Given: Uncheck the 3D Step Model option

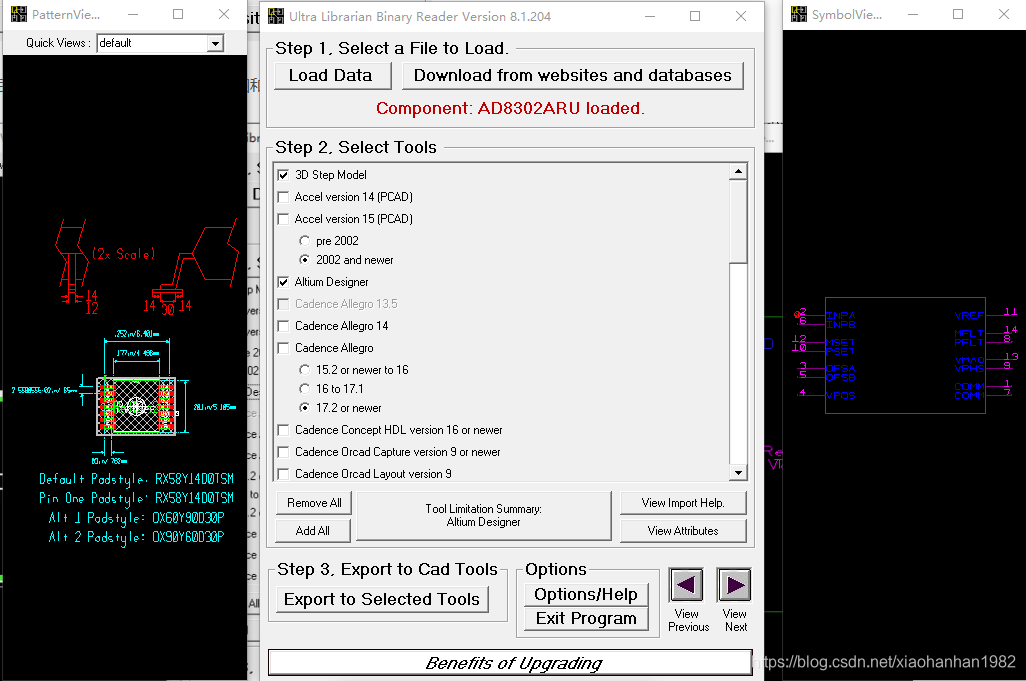Looking at the screenshot, I should [x=284, y=174].
